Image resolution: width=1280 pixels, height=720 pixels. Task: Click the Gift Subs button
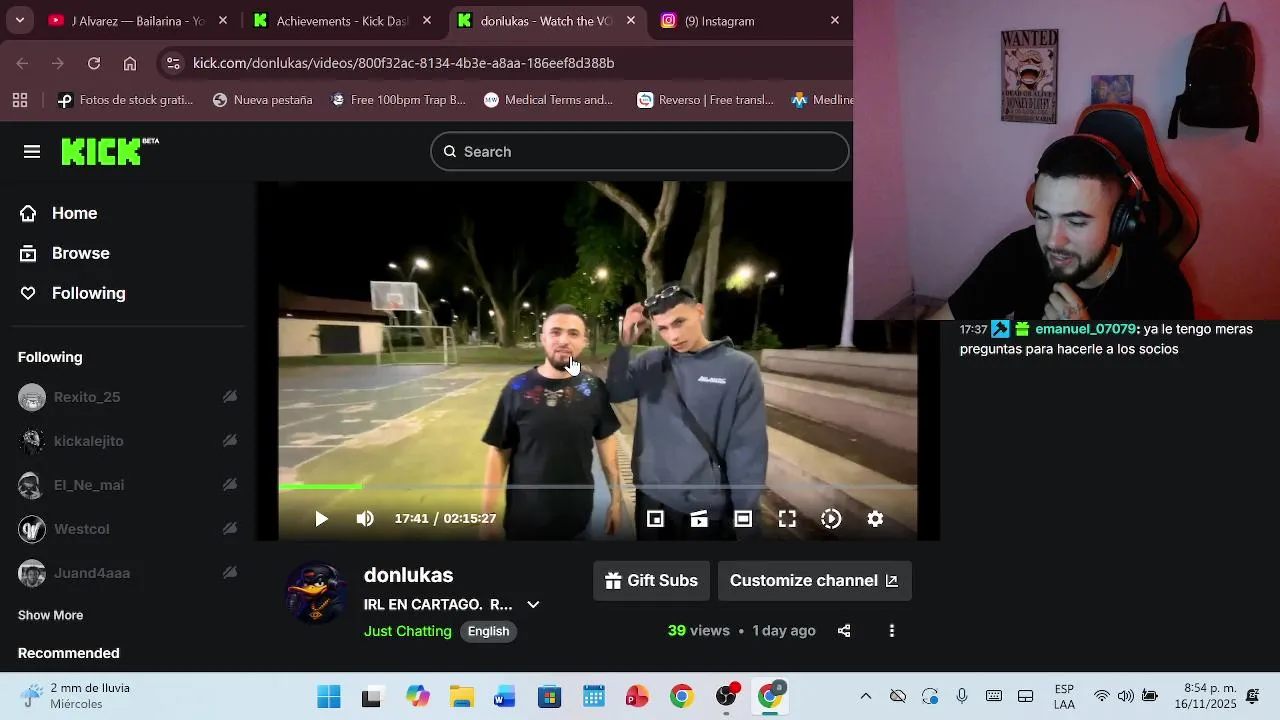(x=652, y=581)
